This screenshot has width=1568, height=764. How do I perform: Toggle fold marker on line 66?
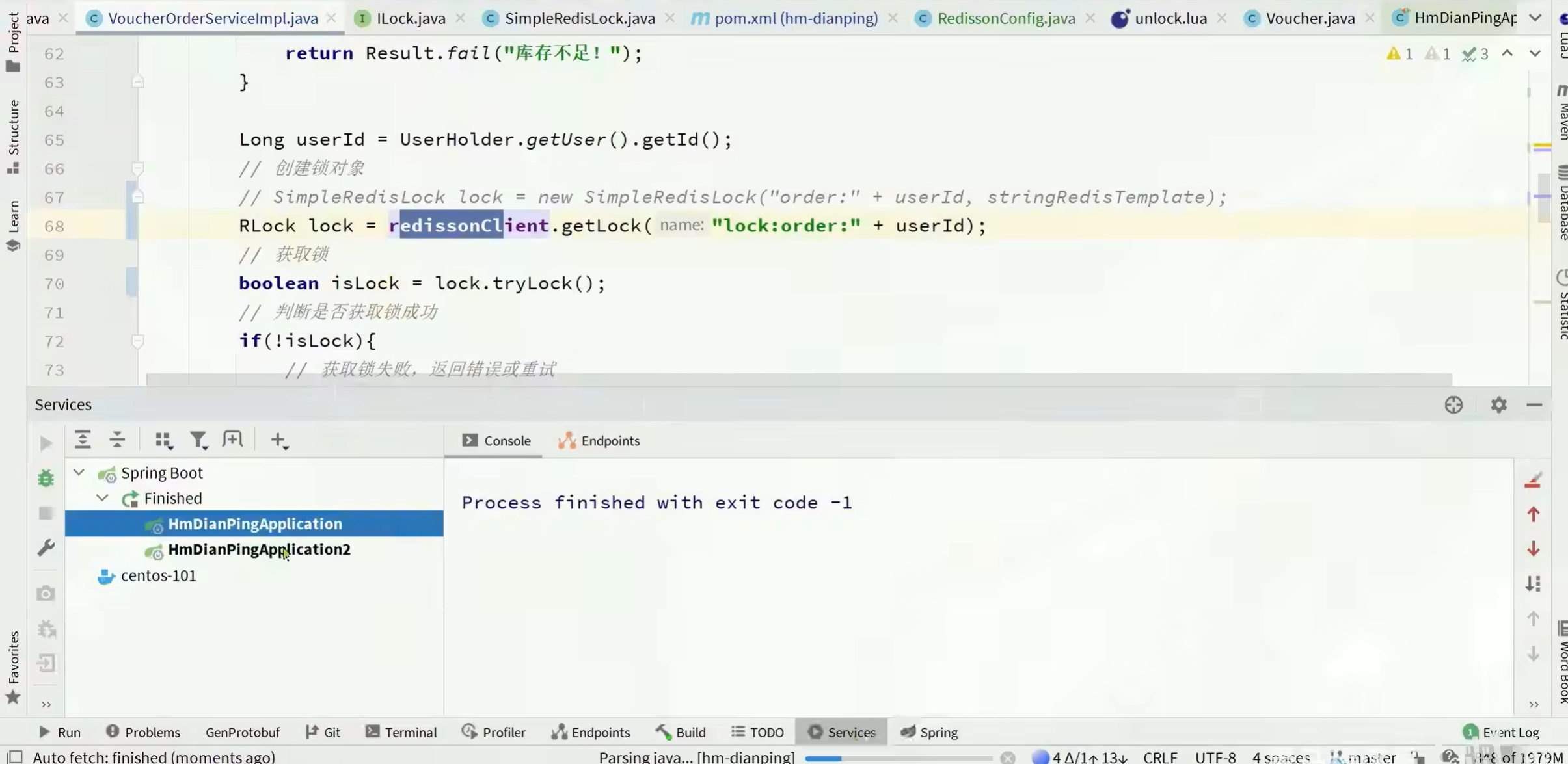137,168
